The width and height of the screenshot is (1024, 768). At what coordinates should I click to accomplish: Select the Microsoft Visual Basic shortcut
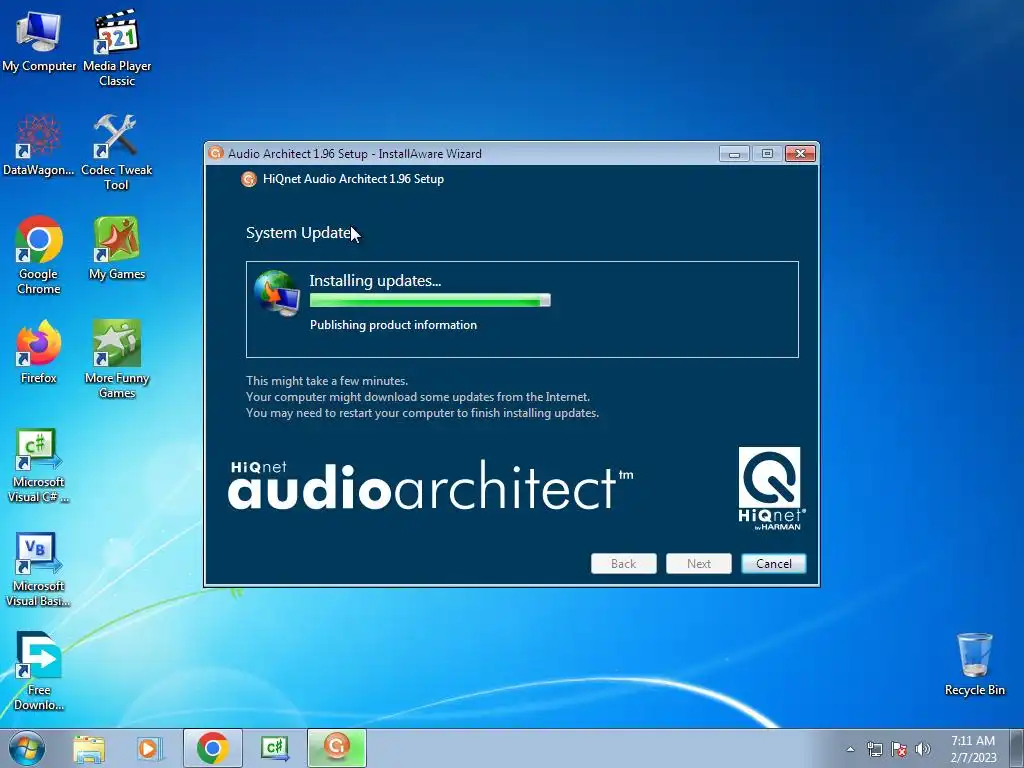[39, 569]
